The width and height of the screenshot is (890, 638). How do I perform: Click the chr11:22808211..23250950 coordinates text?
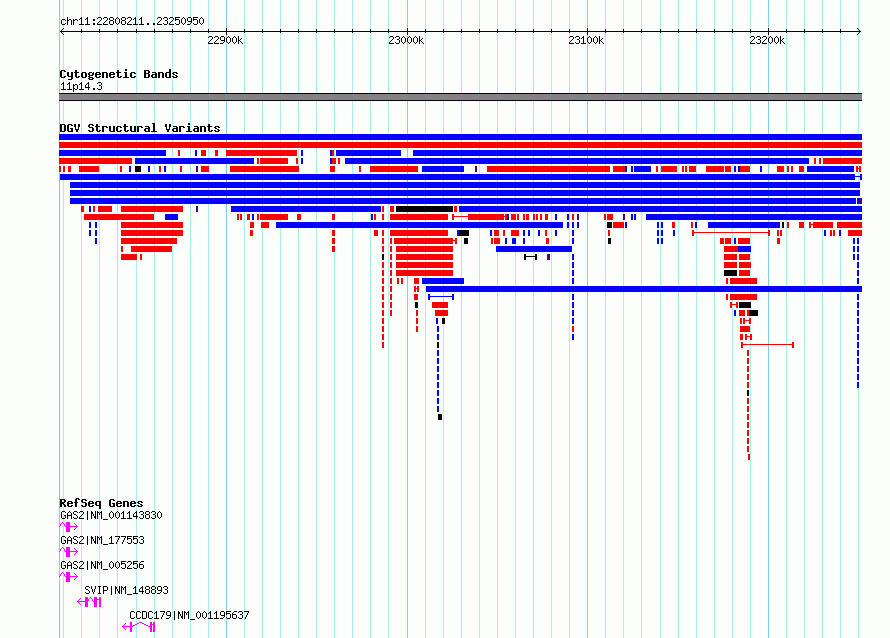click(132, 21)
